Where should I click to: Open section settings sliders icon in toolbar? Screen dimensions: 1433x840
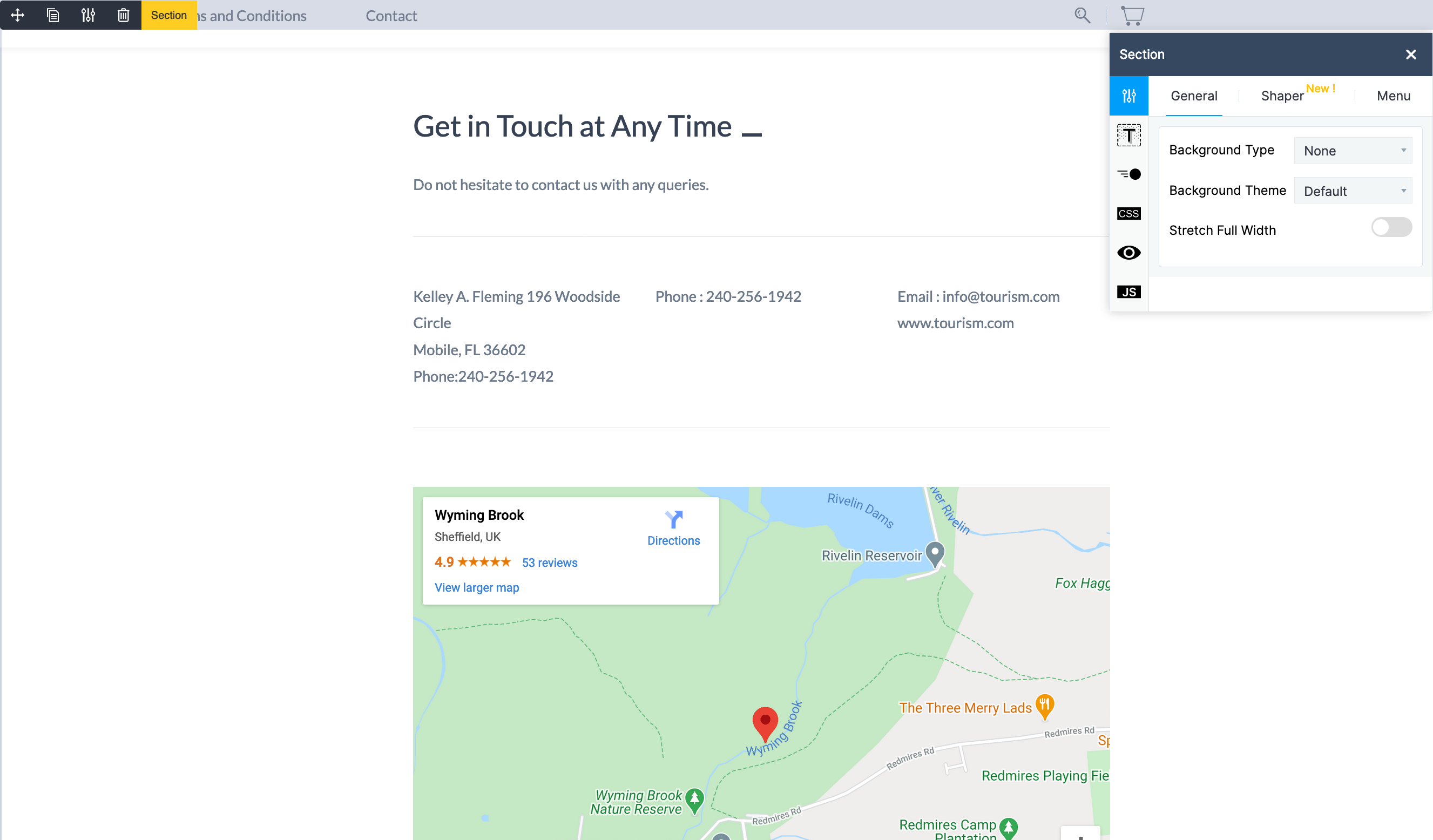(x=88, y=15)
